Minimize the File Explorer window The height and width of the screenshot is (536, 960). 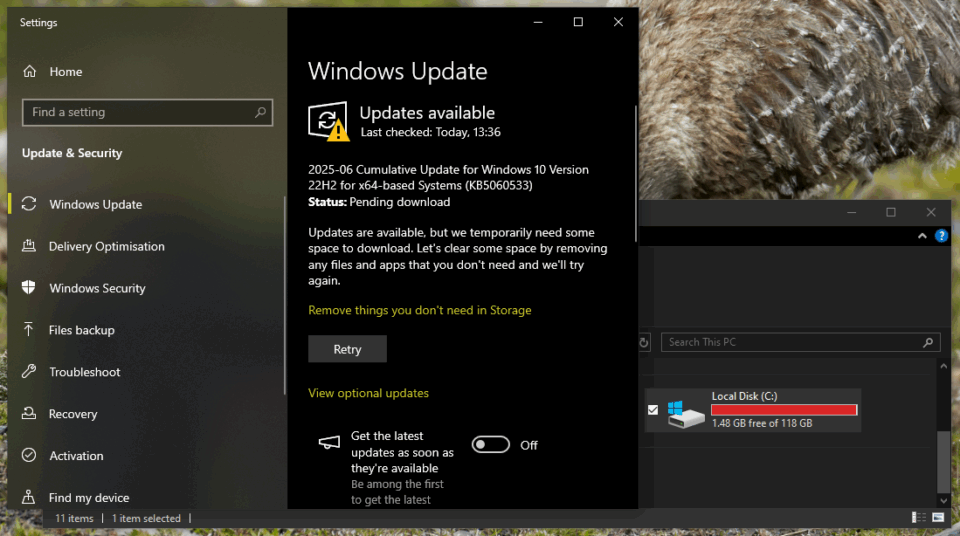coord(851,212)
